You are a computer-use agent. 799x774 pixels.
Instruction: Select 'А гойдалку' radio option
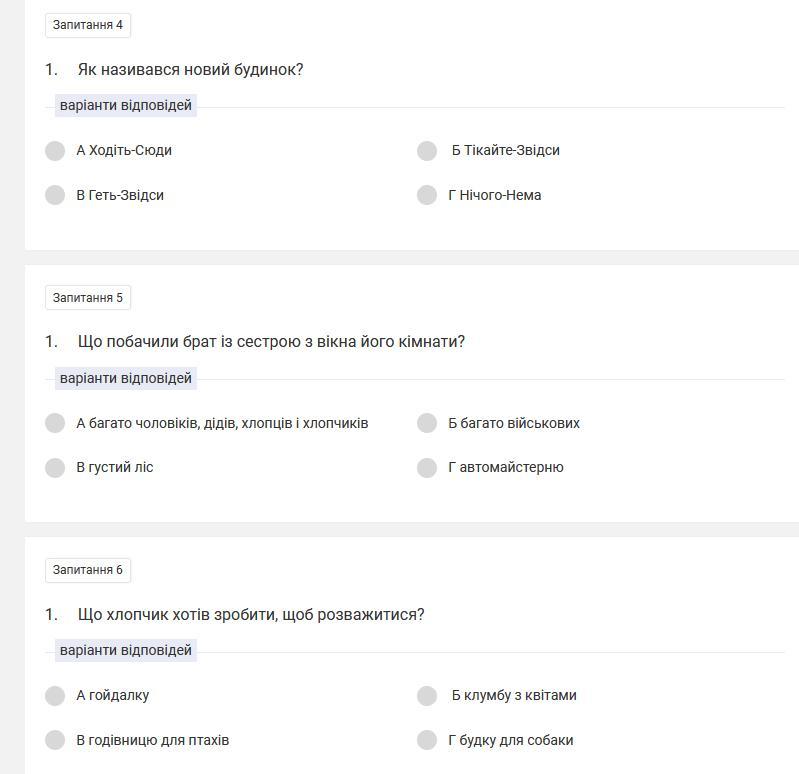pos(55,695)
